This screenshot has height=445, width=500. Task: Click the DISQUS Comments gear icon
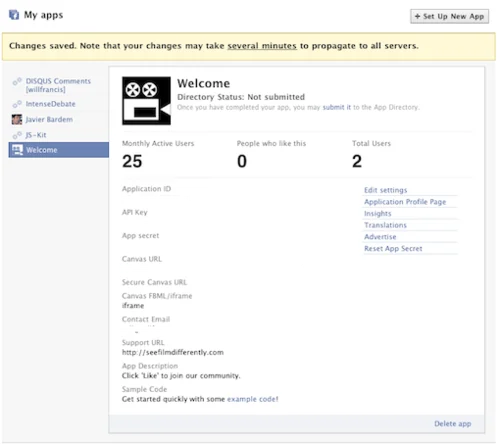[17, 81]
